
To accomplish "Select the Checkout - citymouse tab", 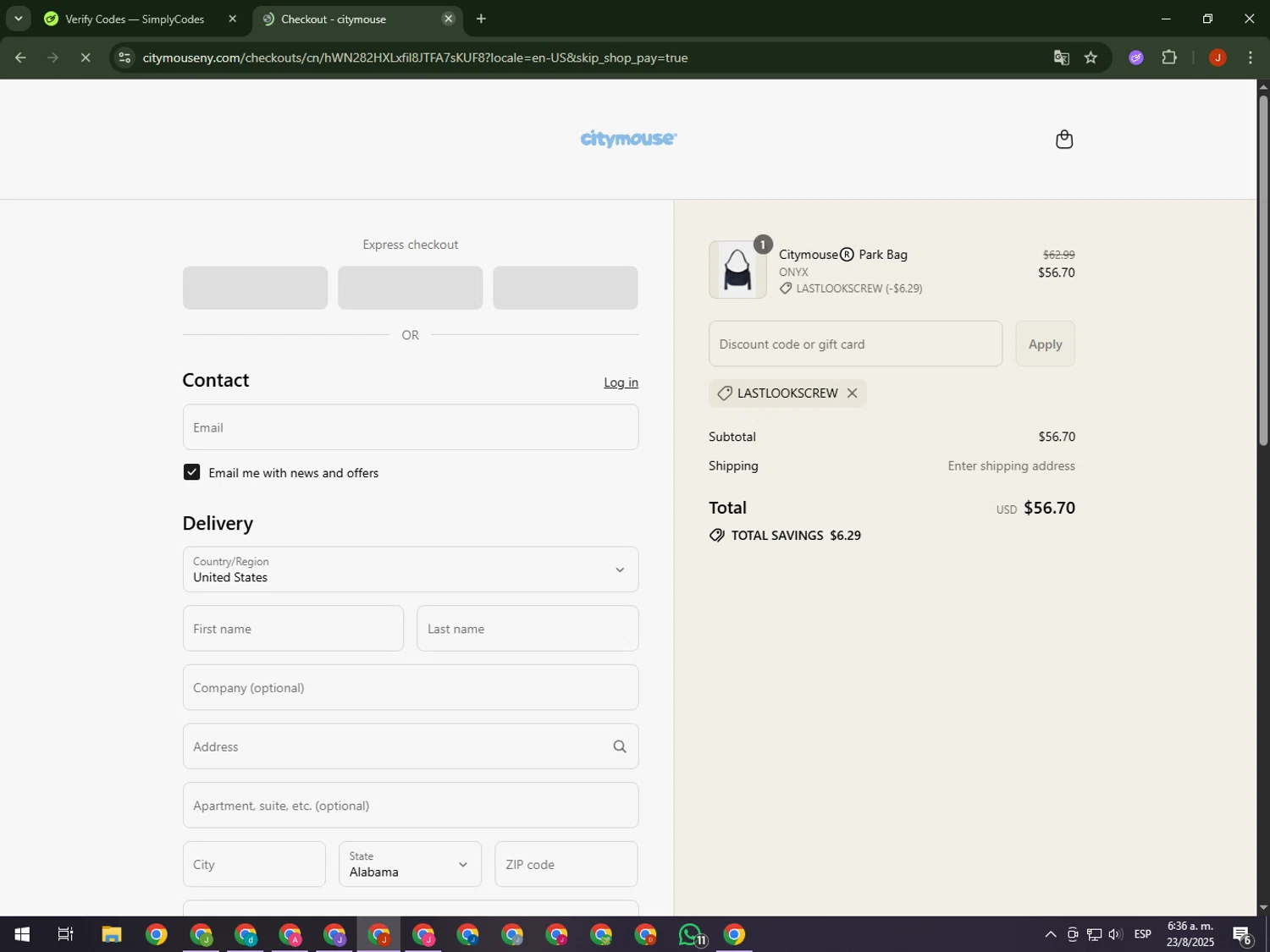I will coord(334,19).
